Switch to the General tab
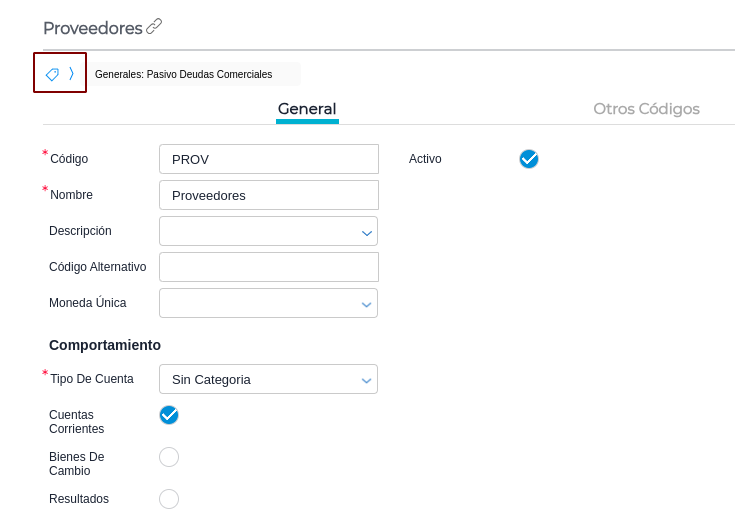 307,109
